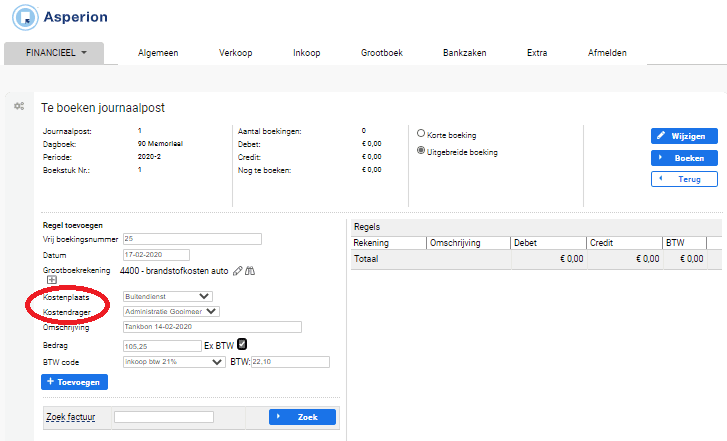Focus the Zoek factuur search field
The image size is (727, 441).
(x=164, y=417)
